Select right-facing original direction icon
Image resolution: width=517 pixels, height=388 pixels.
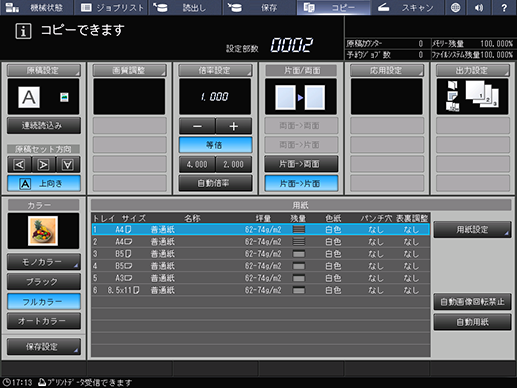(43, 165)
